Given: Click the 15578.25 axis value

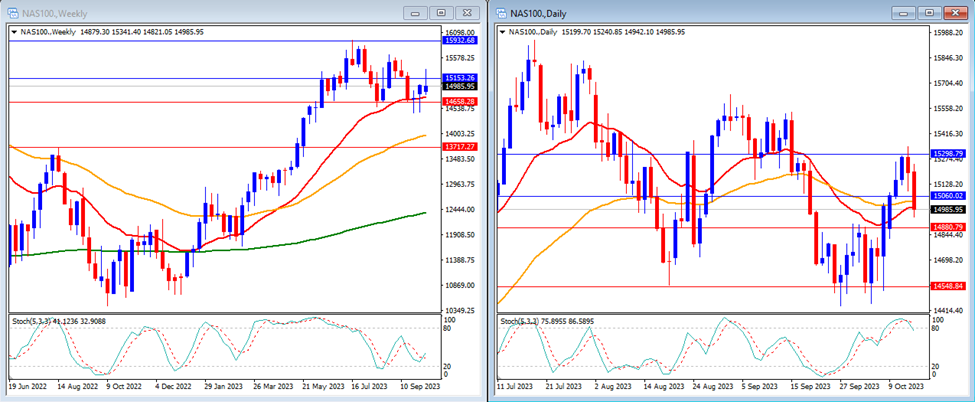Looking at the screenshot, I should tap(461, 58).
